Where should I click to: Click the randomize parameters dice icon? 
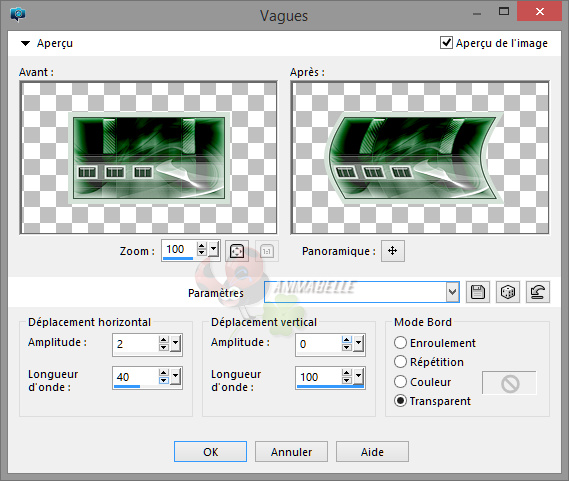point(507,292)
